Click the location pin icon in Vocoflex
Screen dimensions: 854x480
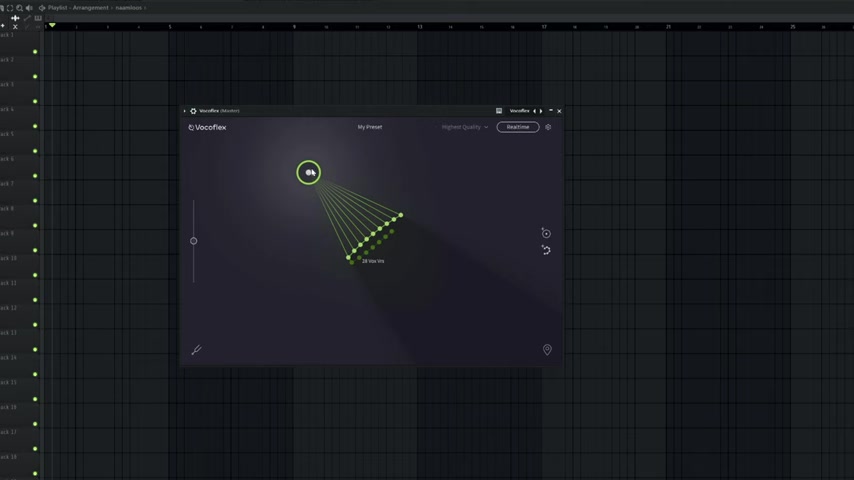(547, 349)
